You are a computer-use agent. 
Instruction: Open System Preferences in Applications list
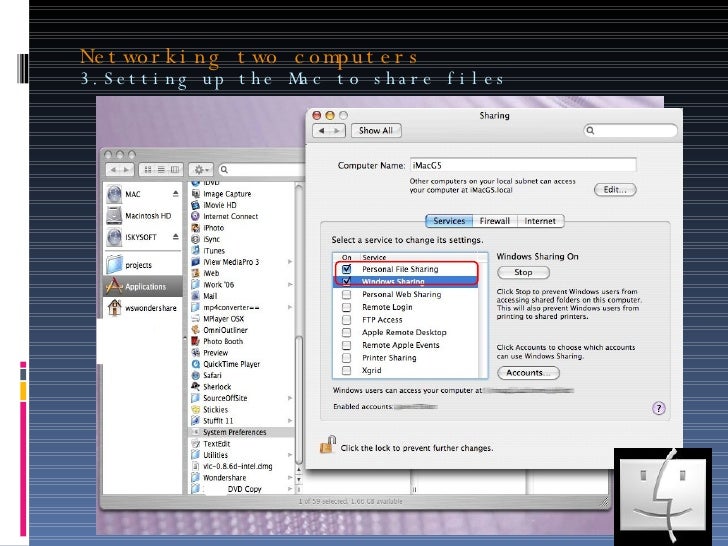(x=241, y=432)
